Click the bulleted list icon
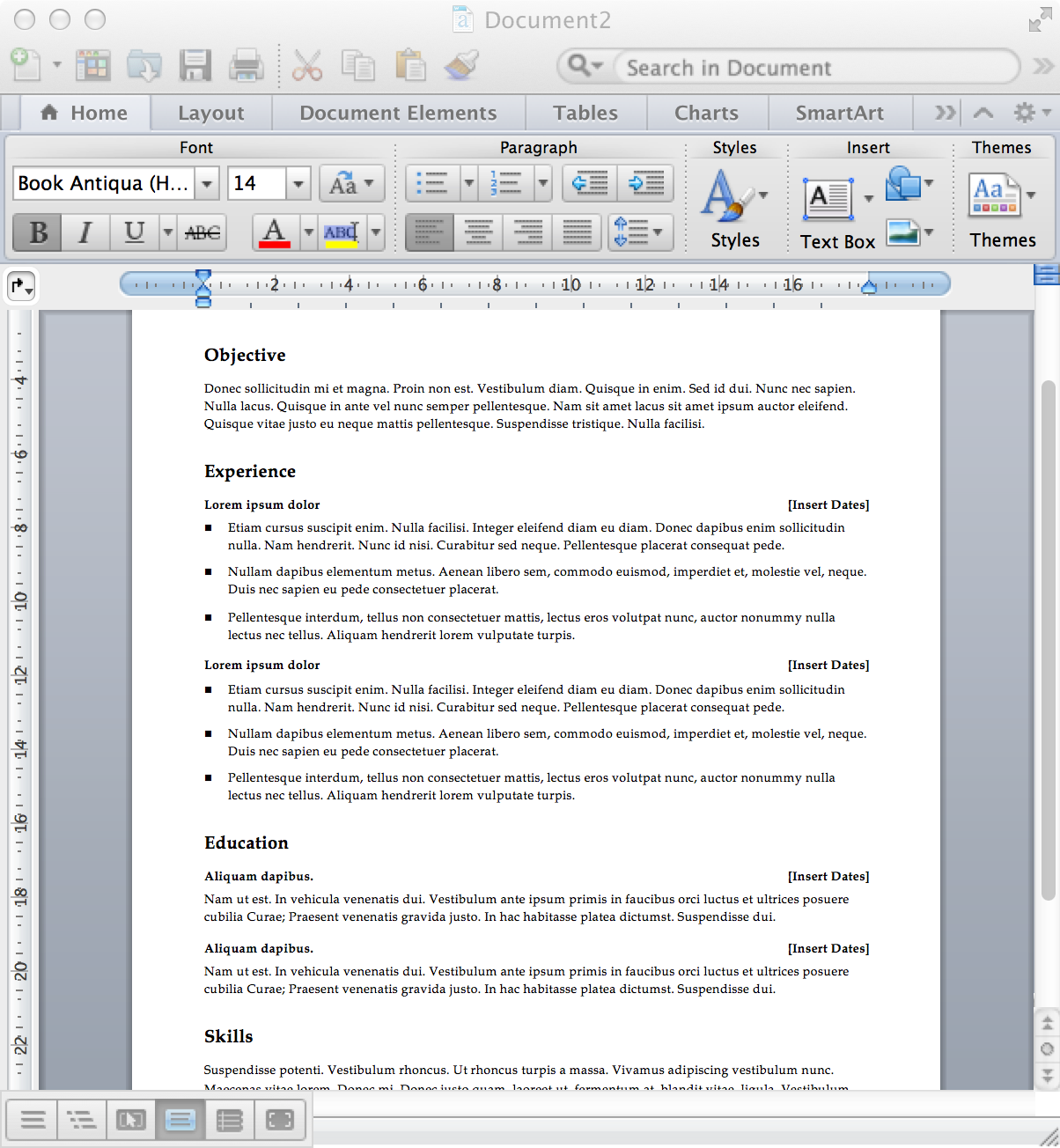 433,183
